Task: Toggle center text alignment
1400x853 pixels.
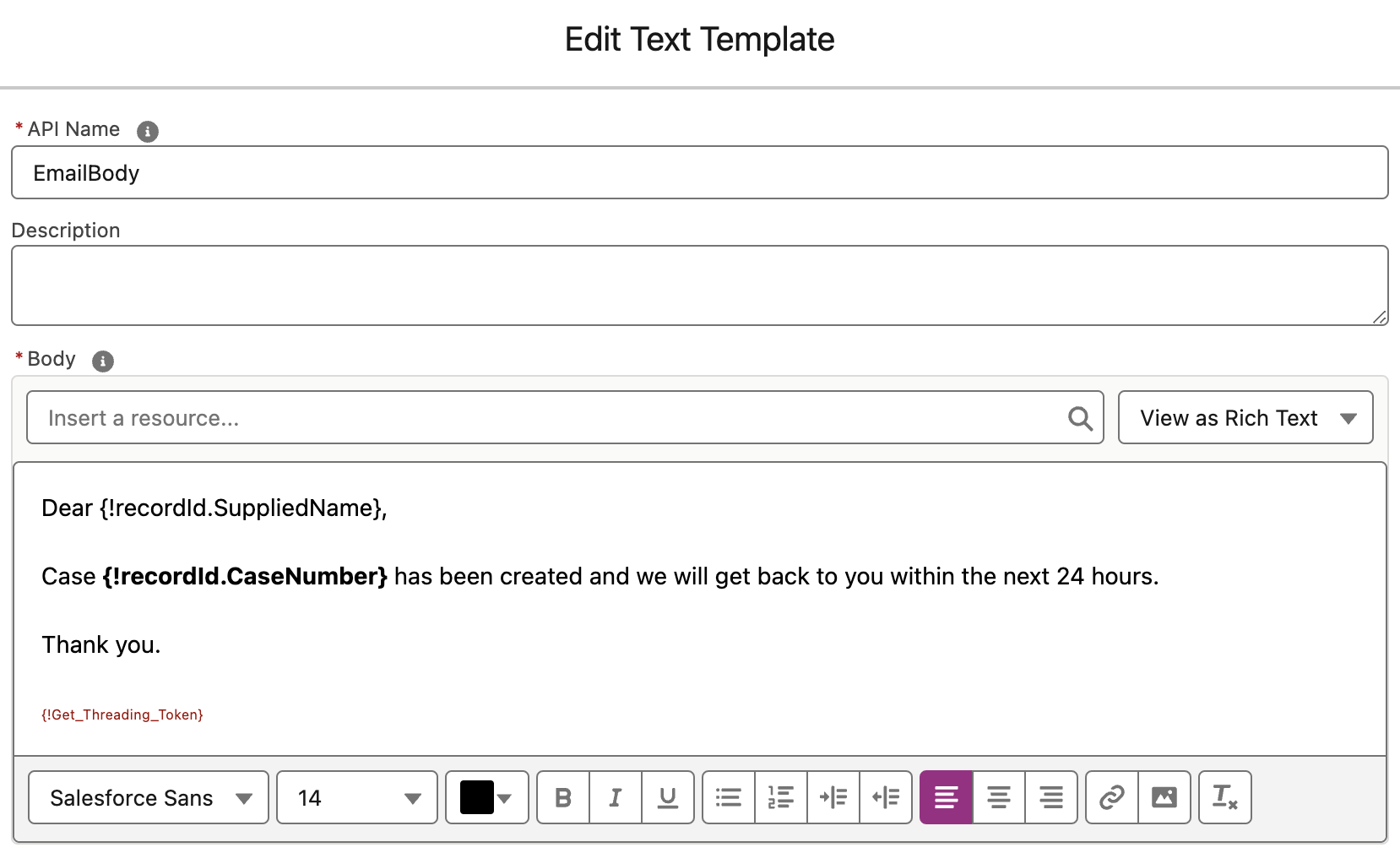Action: tap(999, 797)
